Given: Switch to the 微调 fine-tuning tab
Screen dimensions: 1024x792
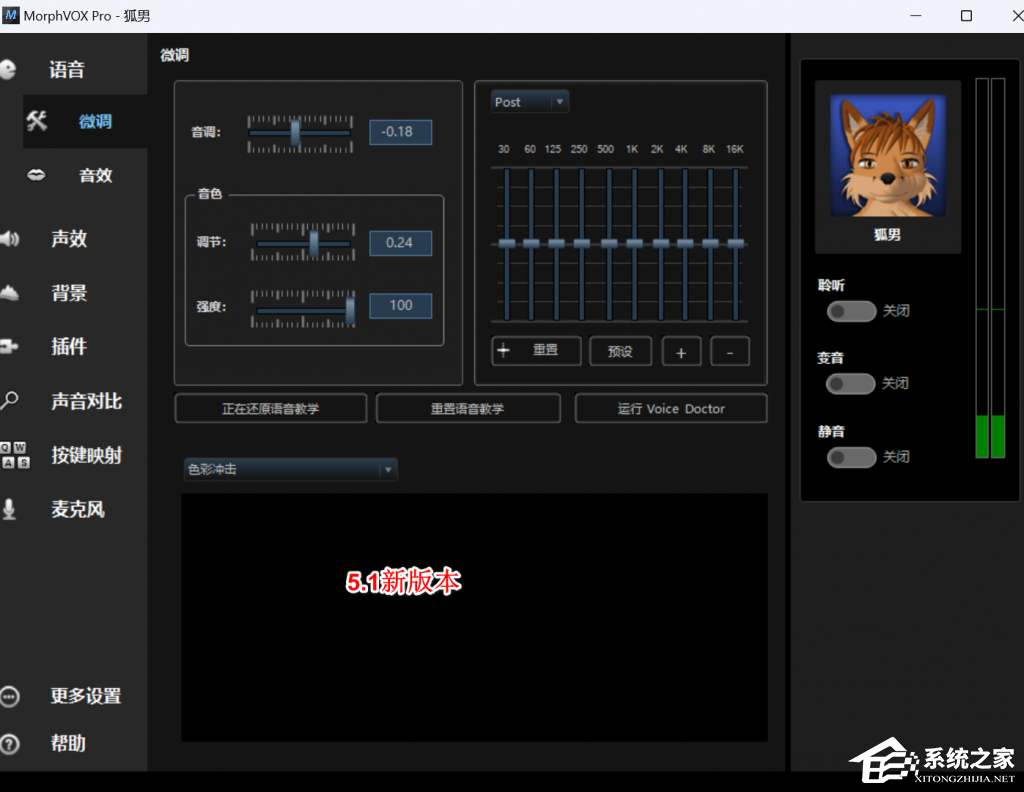Looking at the screenshot, I should coord(96,121).
